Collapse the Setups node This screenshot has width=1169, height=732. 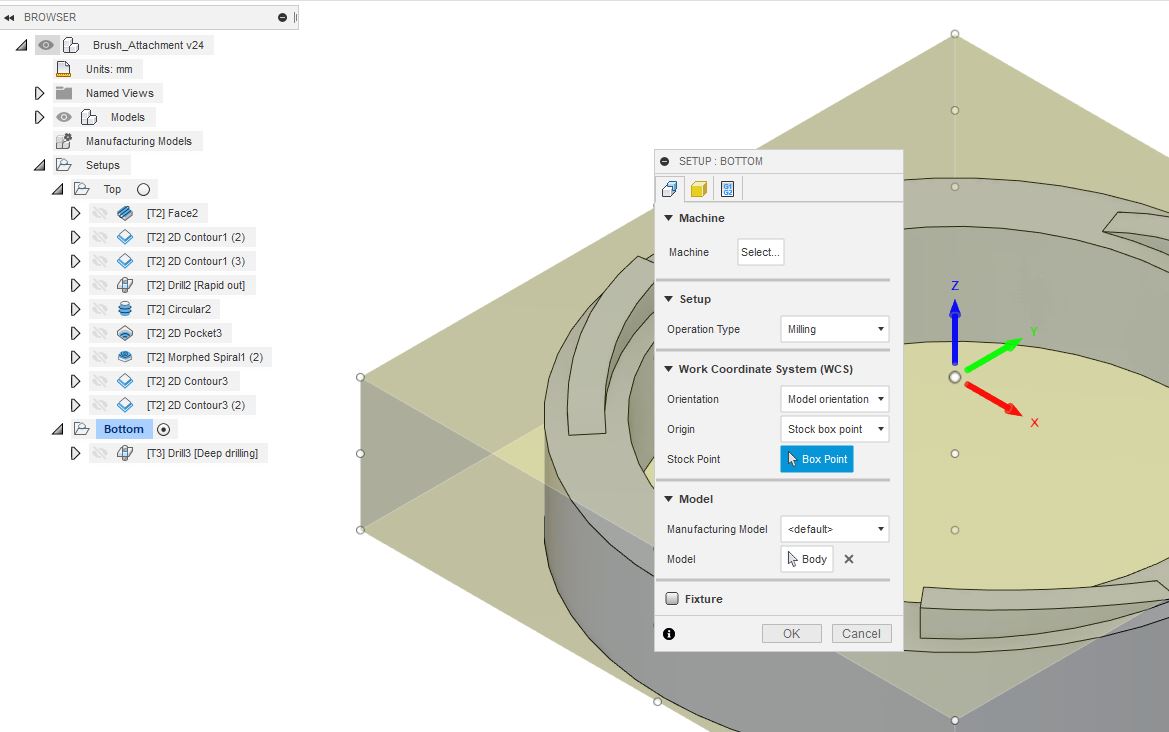coord(40,165)
